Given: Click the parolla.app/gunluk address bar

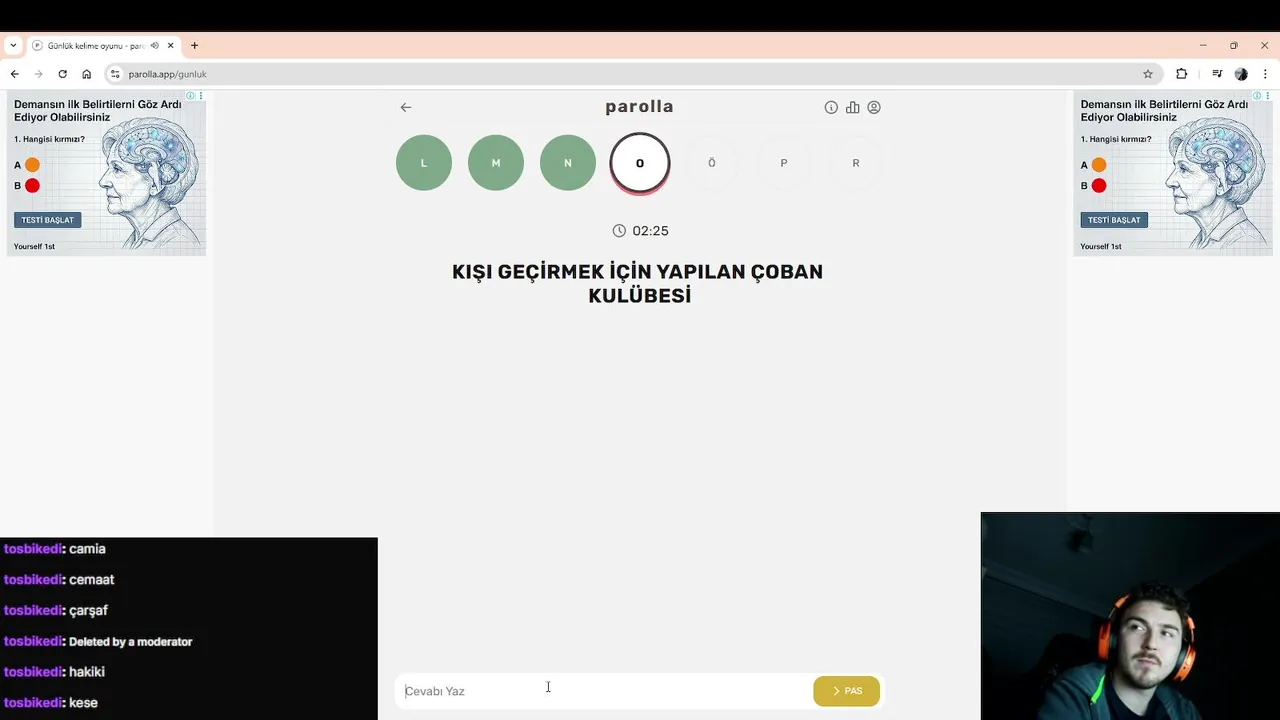Looking at the screenshot, I should point(167,74).
